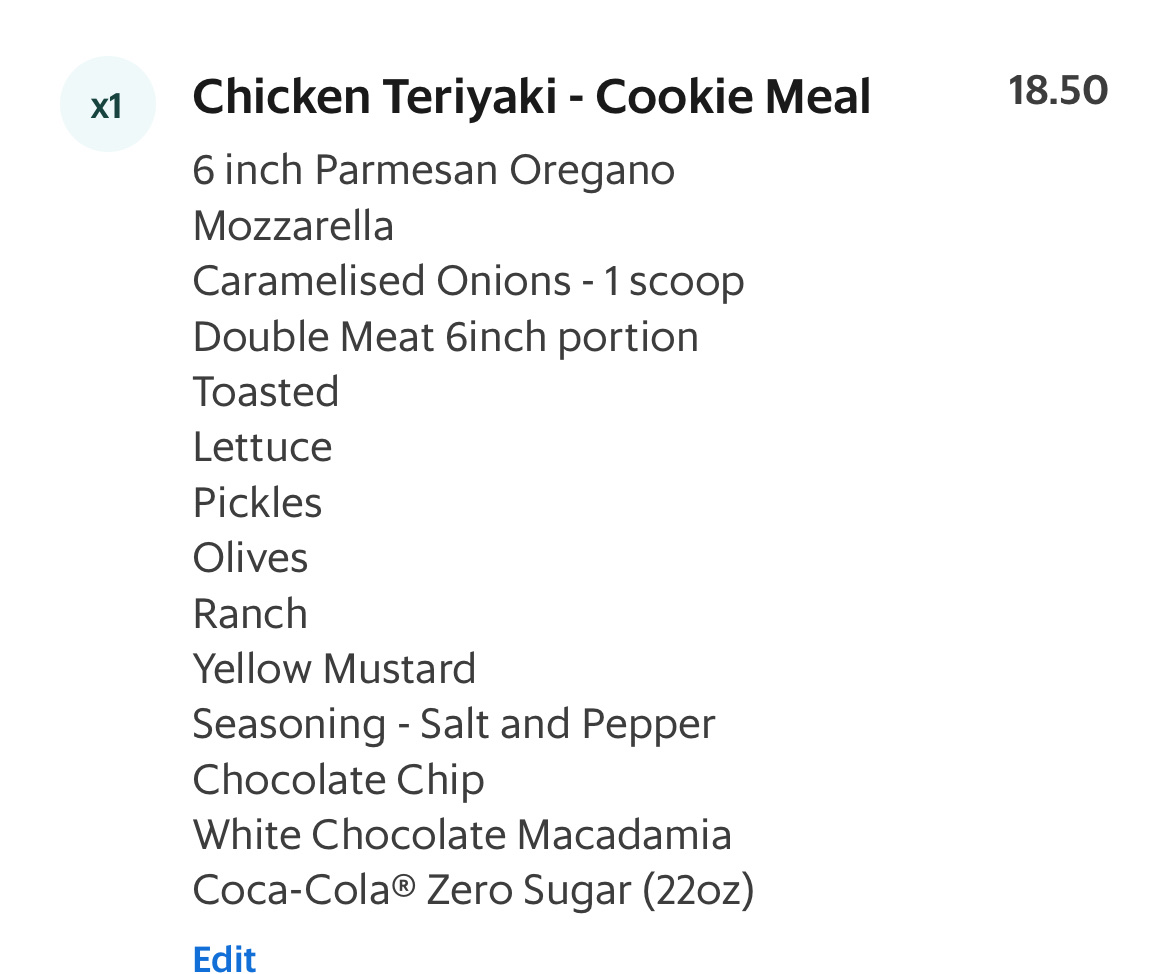This screenshot has height=974, width=1170.
Task: Select the 6 inch Parmesan Oregano line
Action: pos(433,169)
